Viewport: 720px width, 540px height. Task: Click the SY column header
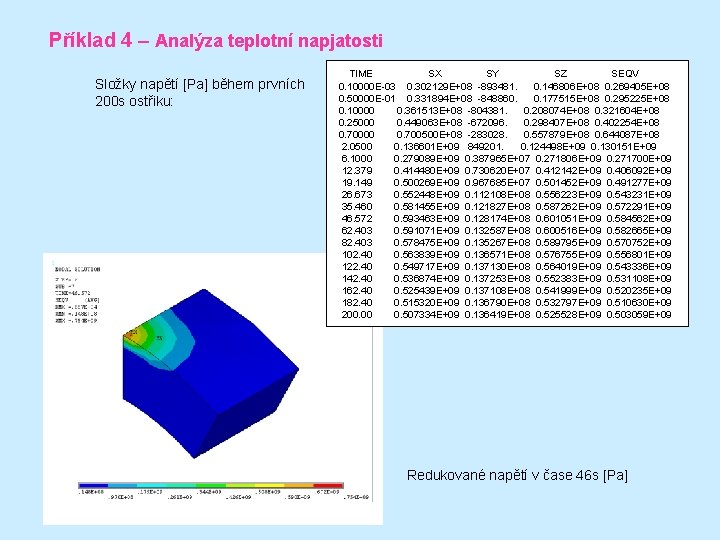tap(492, 73)
